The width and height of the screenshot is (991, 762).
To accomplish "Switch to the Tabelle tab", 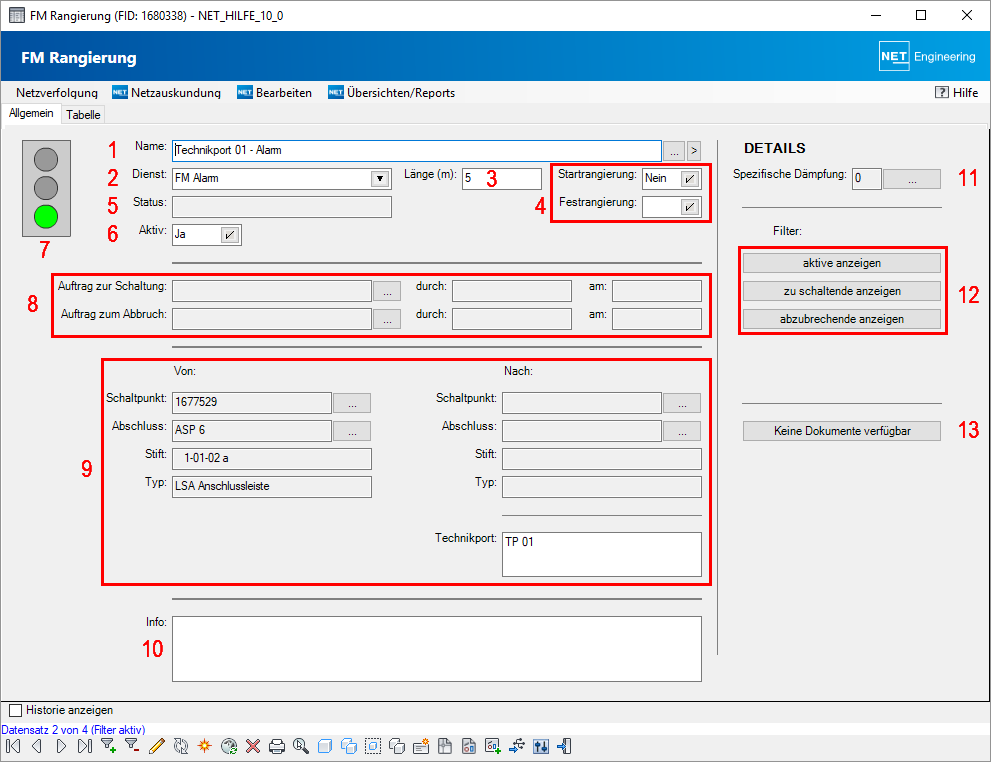I will click(83, 114).
